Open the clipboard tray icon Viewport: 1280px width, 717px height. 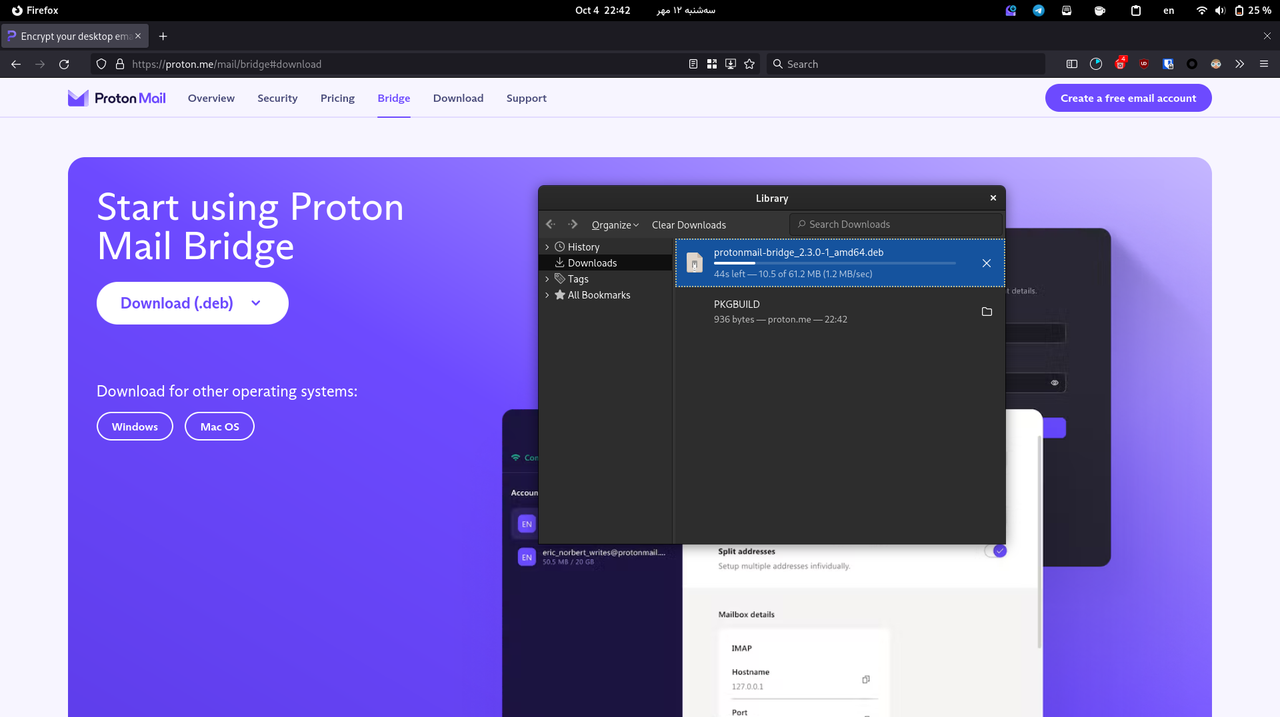click(1136, 10)
